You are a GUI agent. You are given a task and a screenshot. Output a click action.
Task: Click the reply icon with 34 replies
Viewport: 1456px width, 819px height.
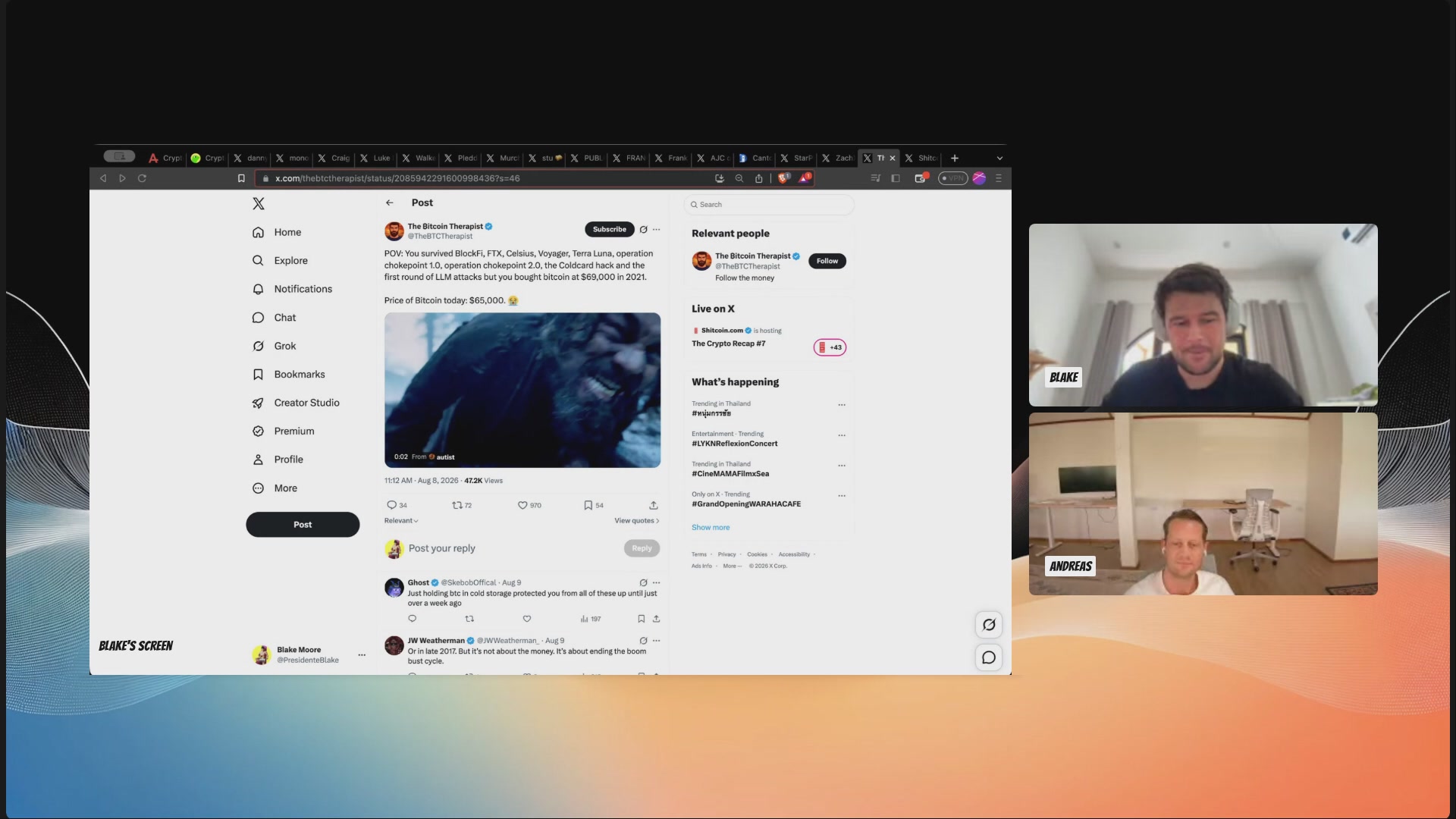pos(392,505)
